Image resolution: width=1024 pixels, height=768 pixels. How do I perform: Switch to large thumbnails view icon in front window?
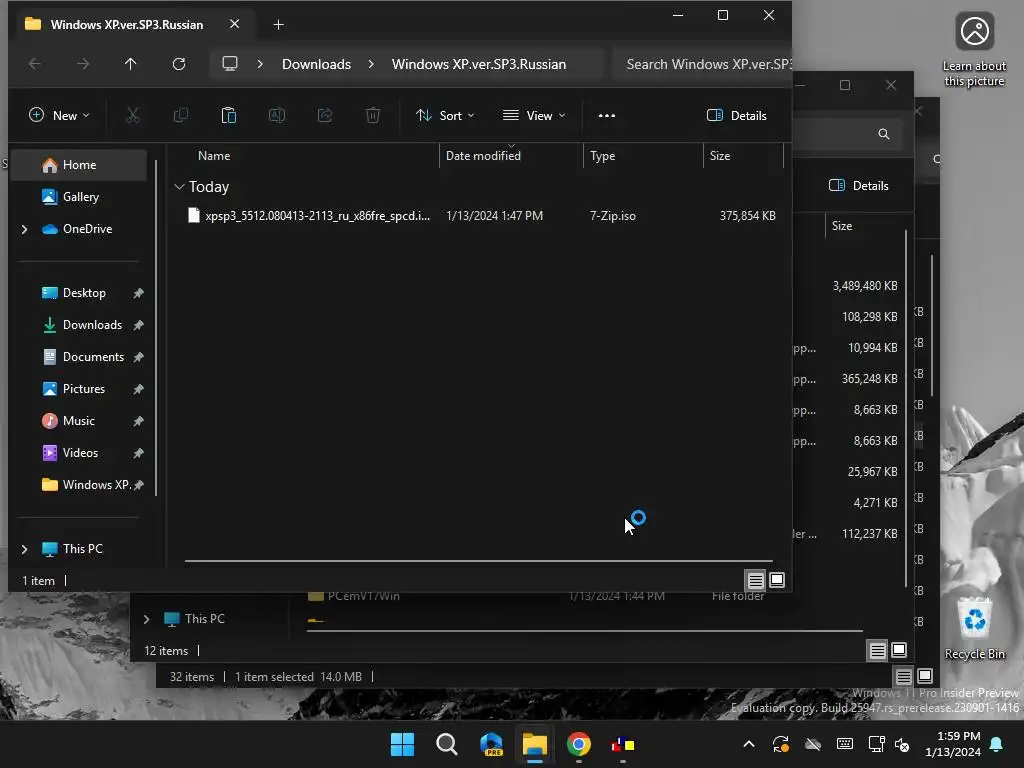[777, 580]
